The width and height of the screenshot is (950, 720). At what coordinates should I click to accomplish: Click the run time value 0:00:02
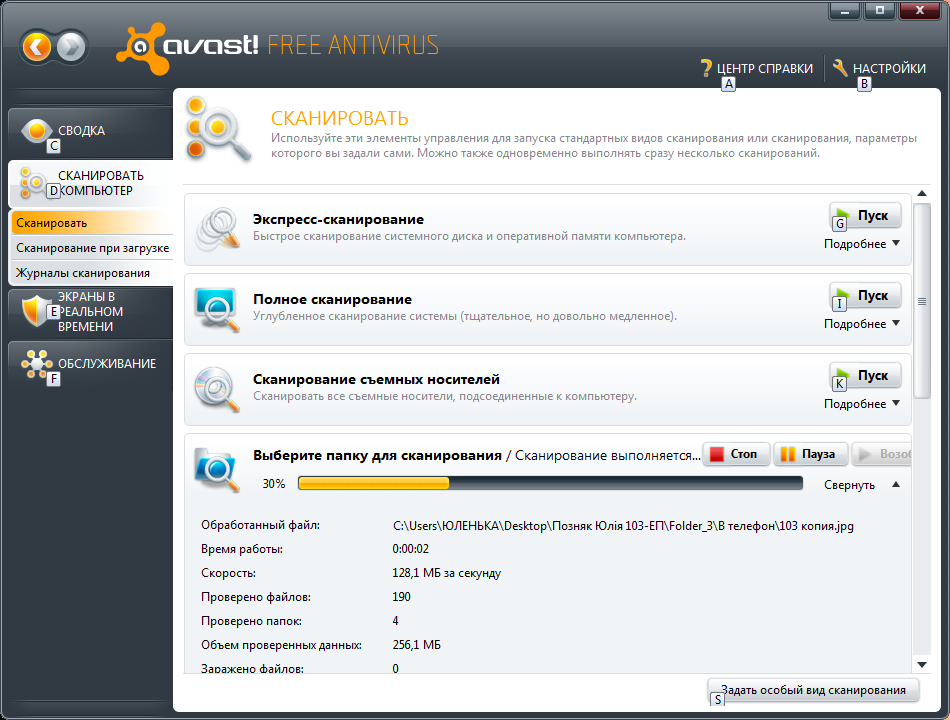click(x=410, y=549)
